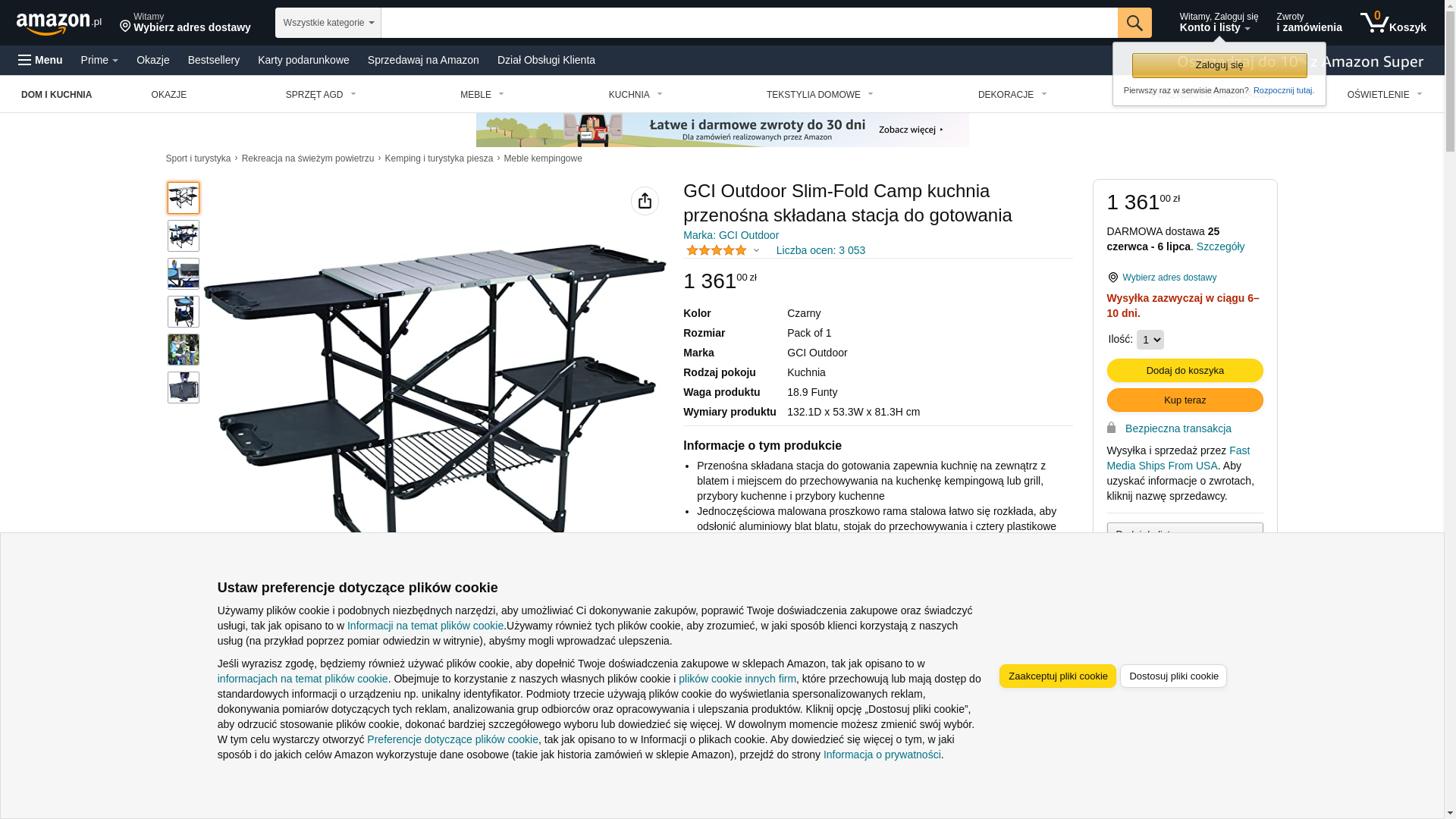Viewport: 1456px width, 819px height.
Task: Click inside the search text field
Action: point(749,23)
